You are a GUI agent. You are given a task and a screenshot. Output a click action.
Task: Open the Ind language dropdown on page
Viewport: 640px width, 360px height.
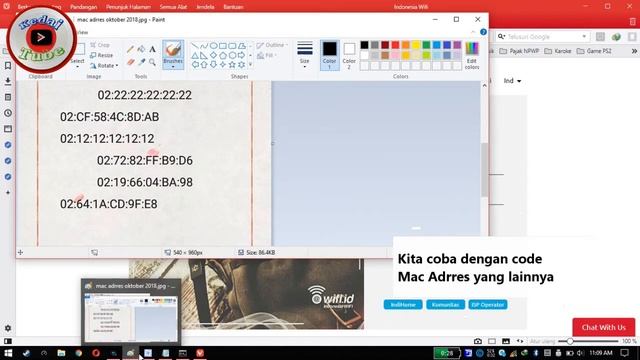click(512, 81)
